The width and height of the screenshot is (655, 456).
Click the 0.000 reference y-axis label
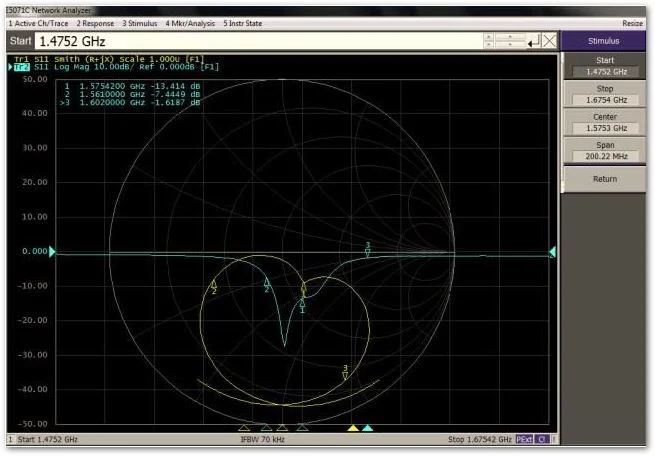[x=35, y=251]
